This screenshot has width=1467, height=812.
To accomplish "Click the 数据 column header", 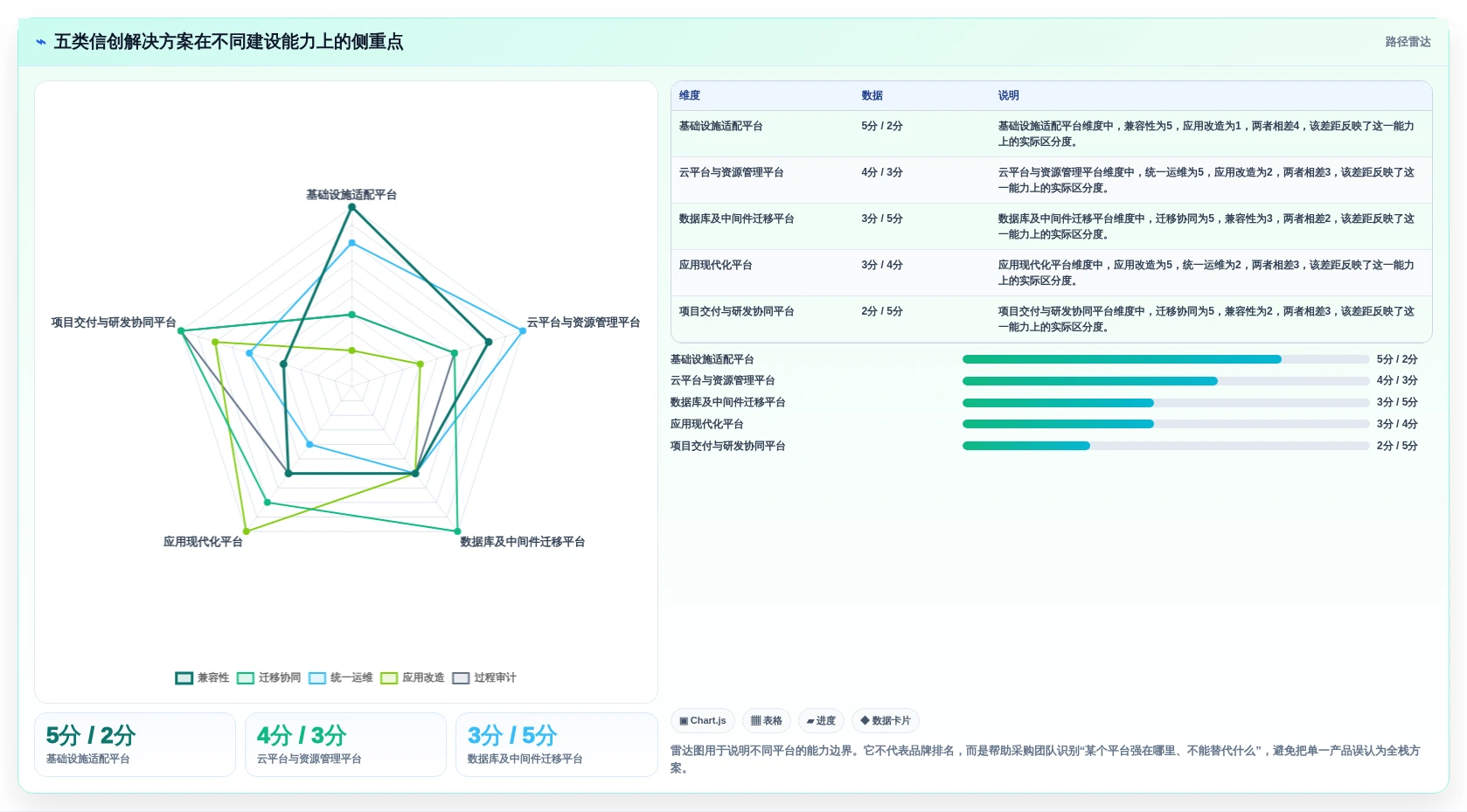I will [872, 95].
